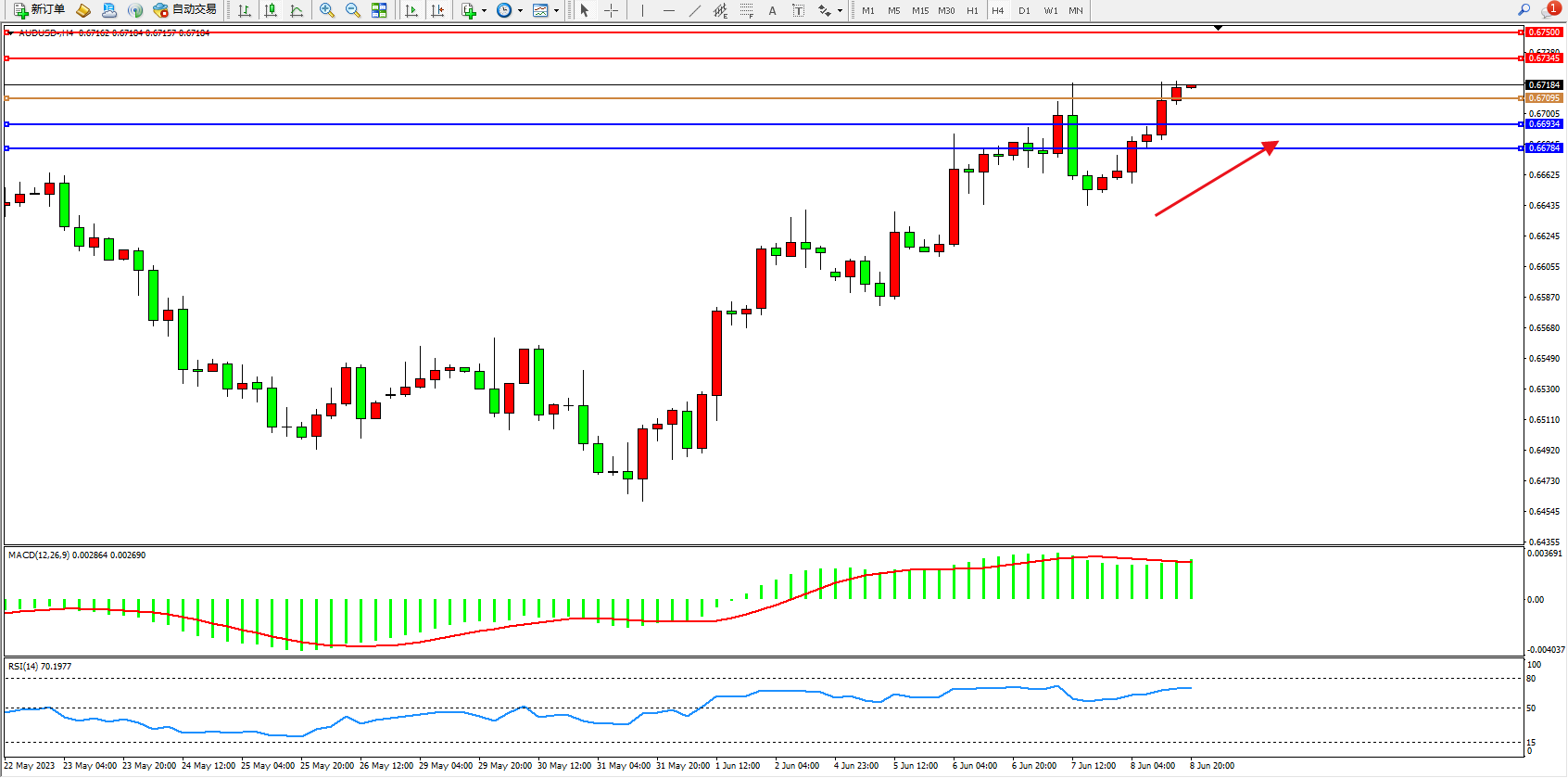1568x778 pixels.
Task: Zoom in on the chart
Action: (x=327, y=10)
